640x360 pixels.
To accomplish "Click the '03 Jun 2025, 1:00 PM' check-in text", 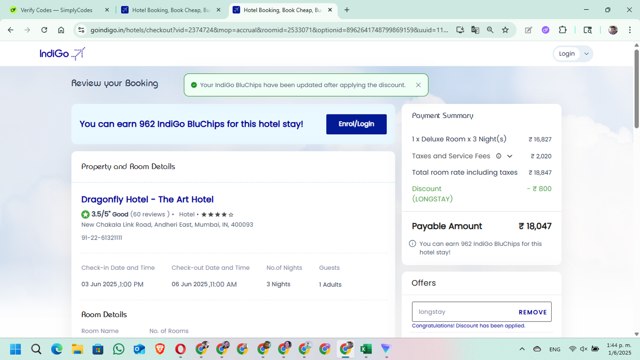I will click(112, 284).
